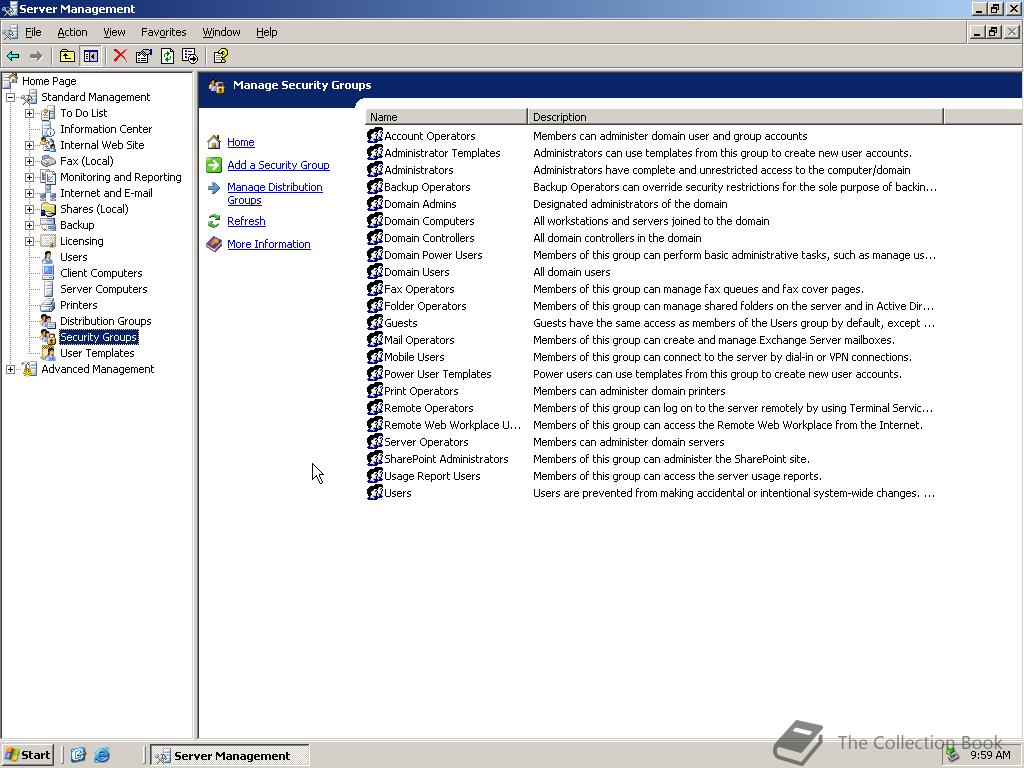Viewport: 1024px width, 768px height.
Task: Click the Start button
Action: pyautogui.click(x=27, y=756)
